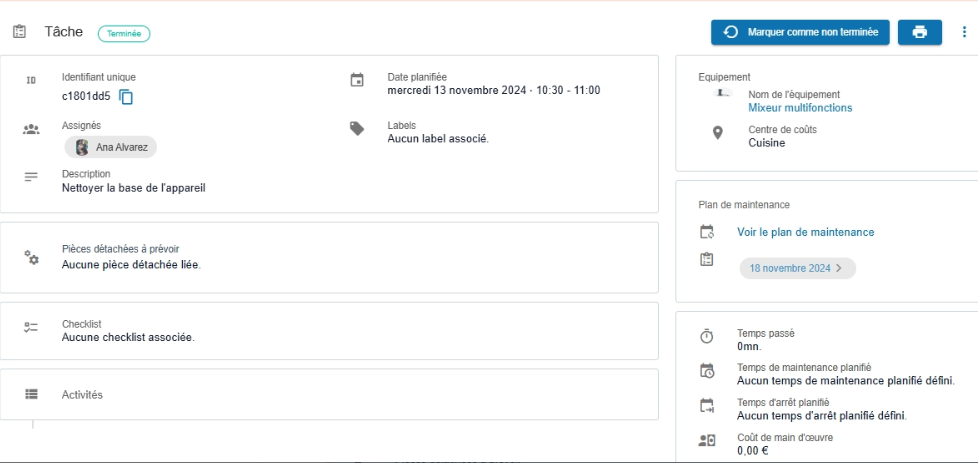Copy the unique identifier c1801dd5

[x=126, y=97]
